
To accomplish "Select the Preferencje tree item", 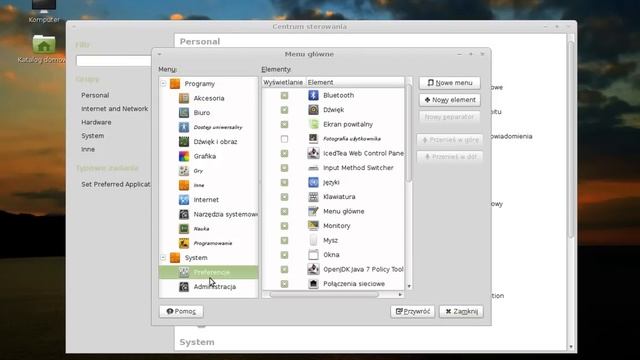I will pos(209,272).
